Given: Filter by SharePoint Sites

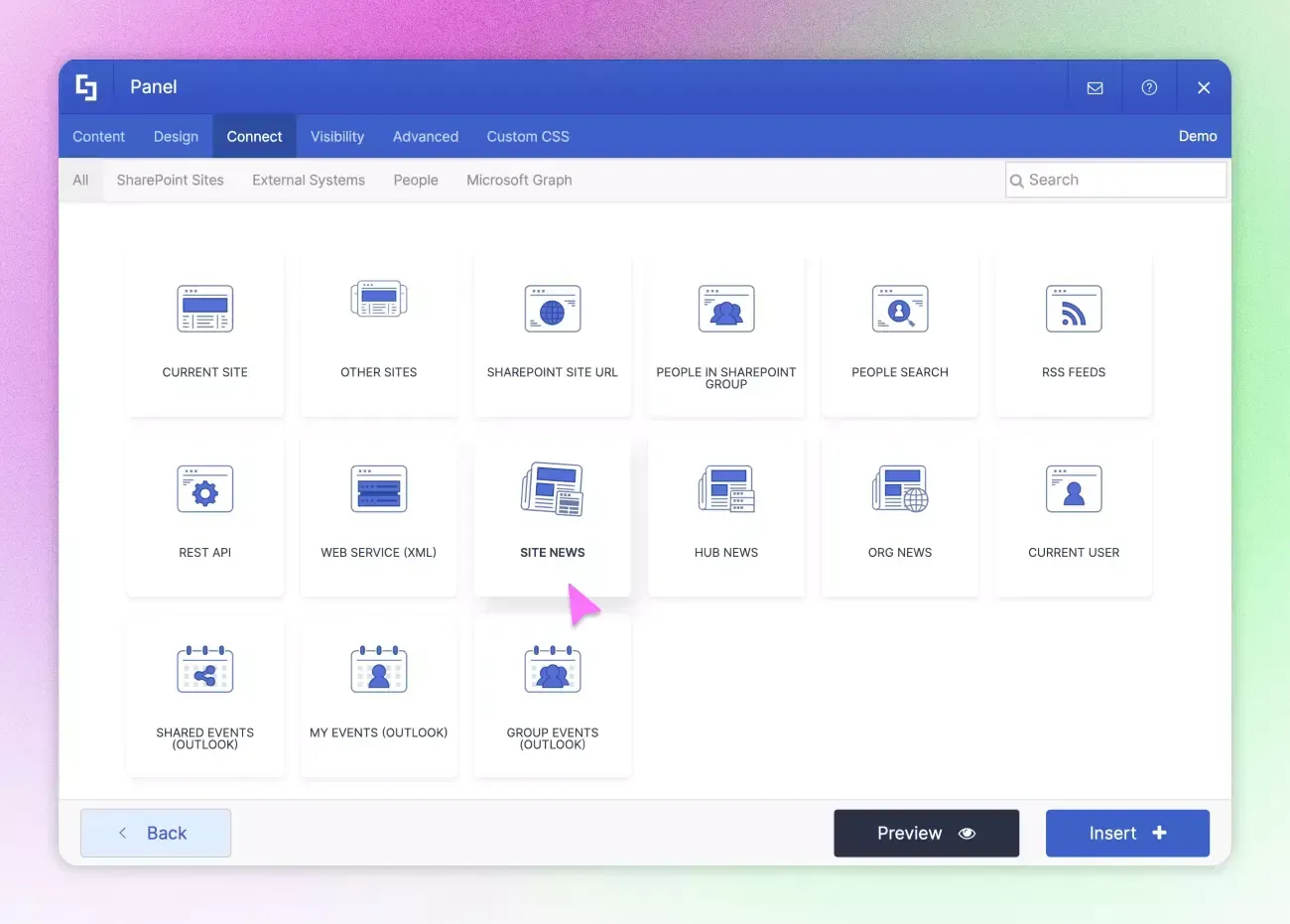Looking at the screenshot, I should pos(170,180).
